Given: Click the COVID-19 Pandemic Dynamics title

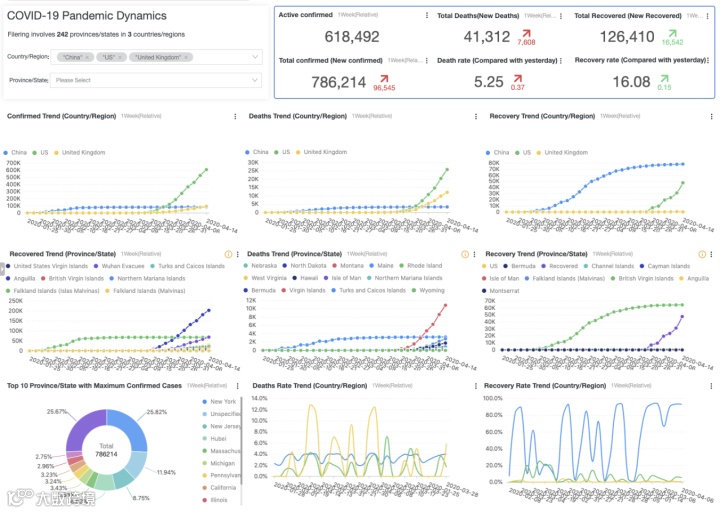Looking at the screenshot, I should (87, 16).
